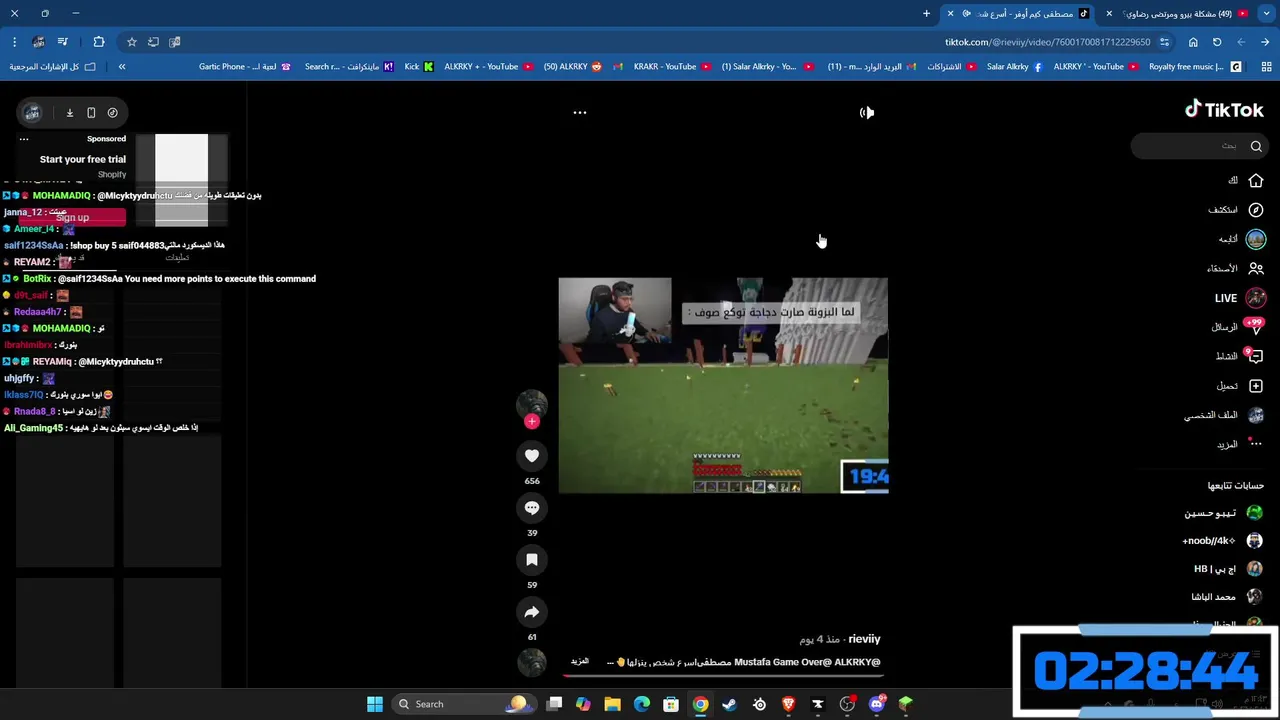Open the Chrome profile avatar
1280x720 pixels.
38,42
